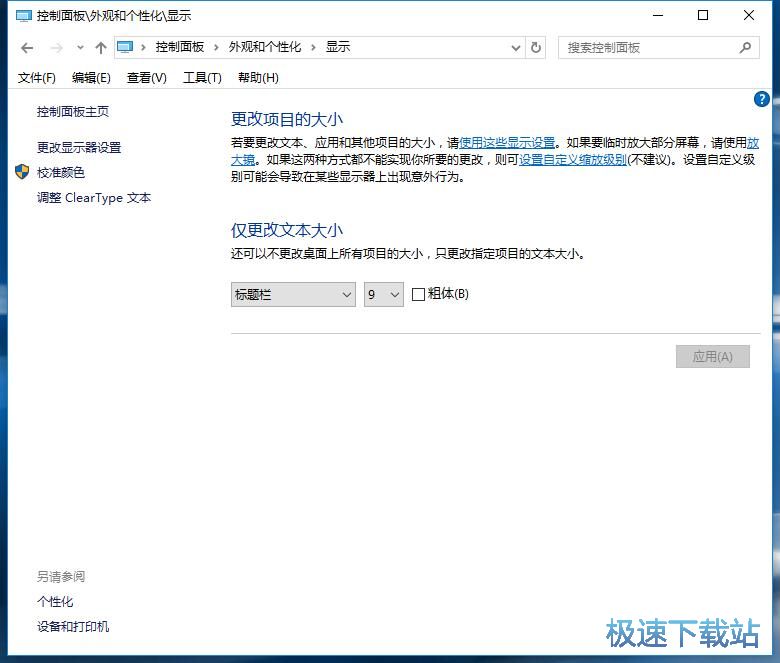
Task: Open the 文件(F) menu
Action: click(37, 78)
